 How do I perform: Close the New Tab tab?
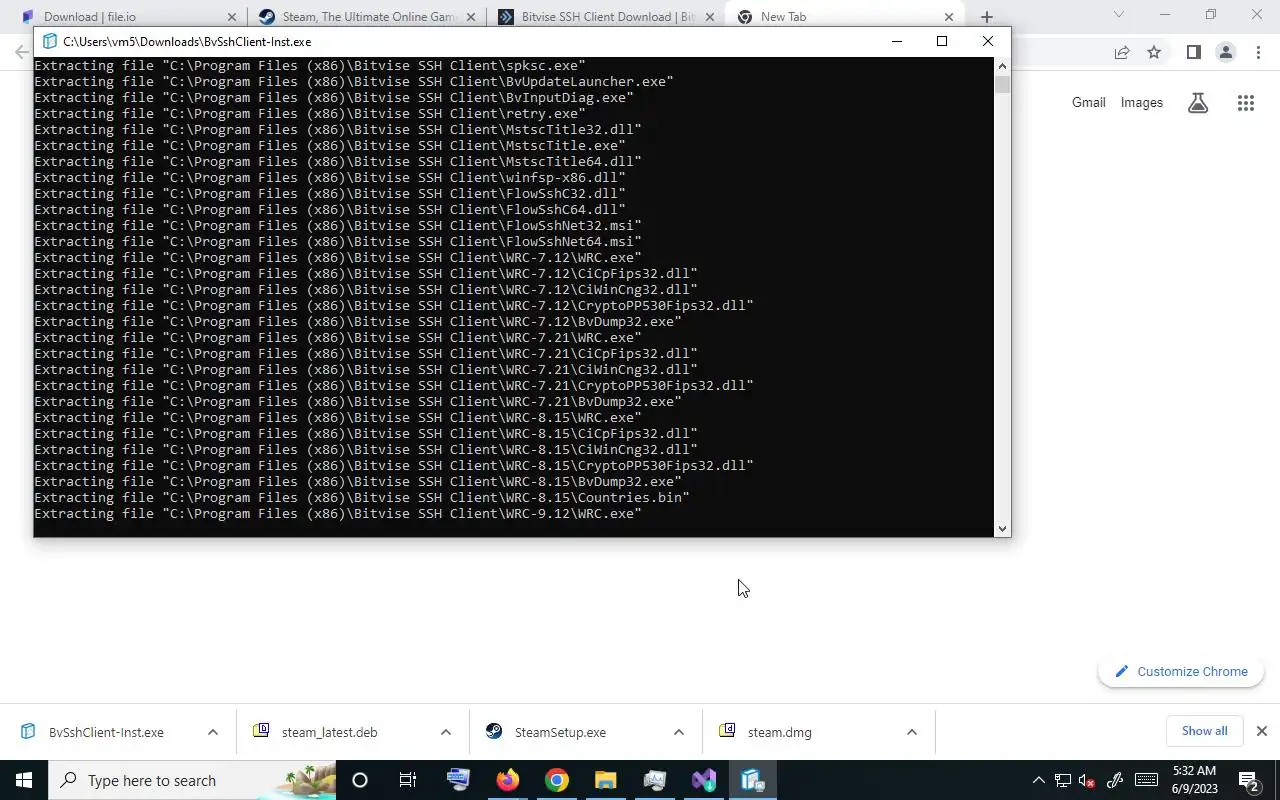pos(949,17)
